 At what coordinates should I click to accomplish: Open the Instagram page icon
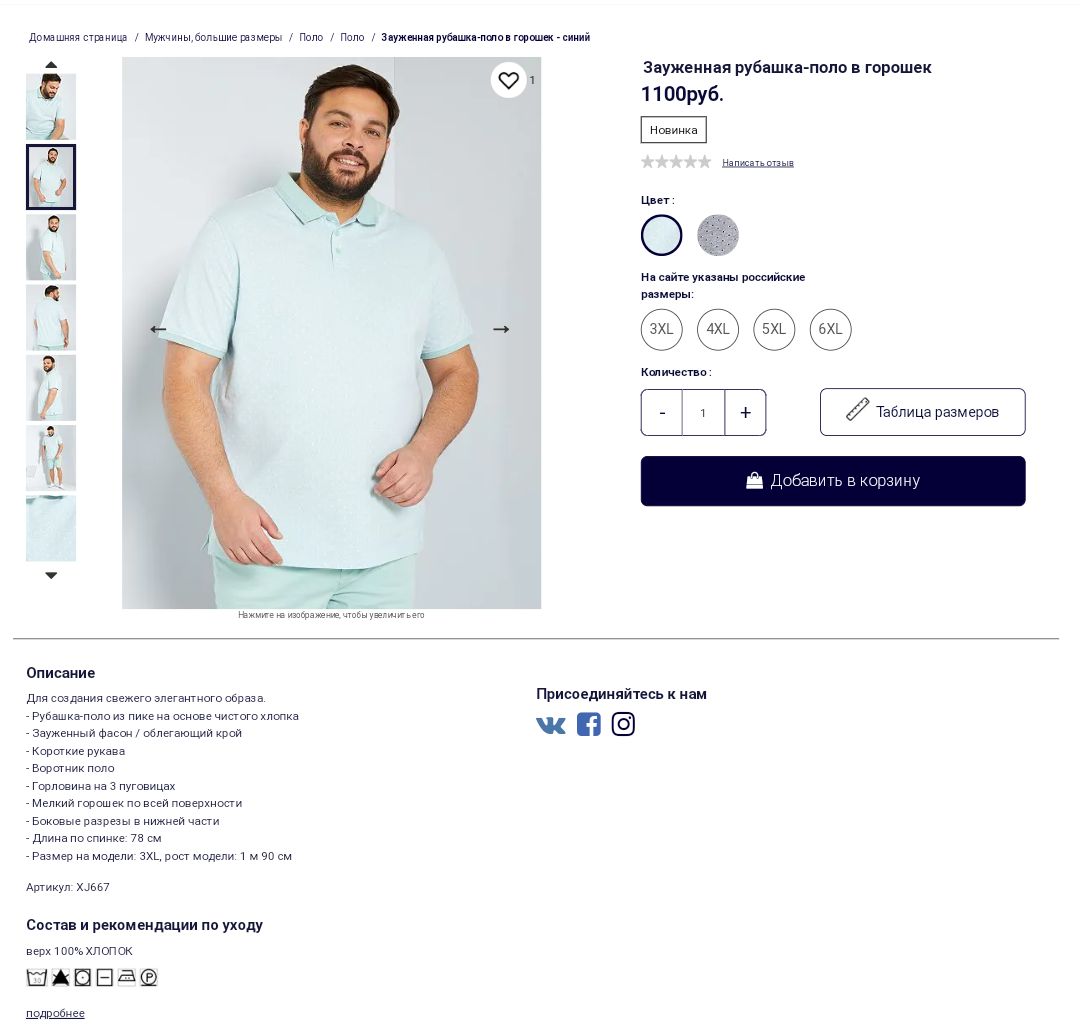click(623, 725)
